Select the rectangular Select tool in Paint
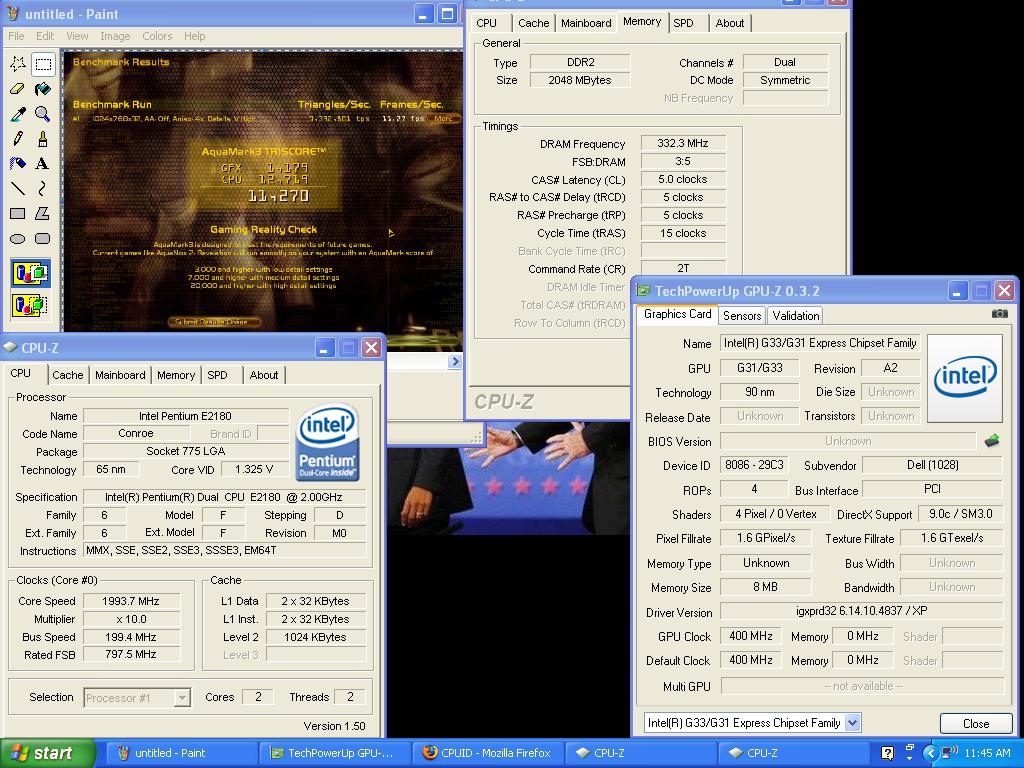The height and width of the screenshot is (768, 1024). (43, 64)
